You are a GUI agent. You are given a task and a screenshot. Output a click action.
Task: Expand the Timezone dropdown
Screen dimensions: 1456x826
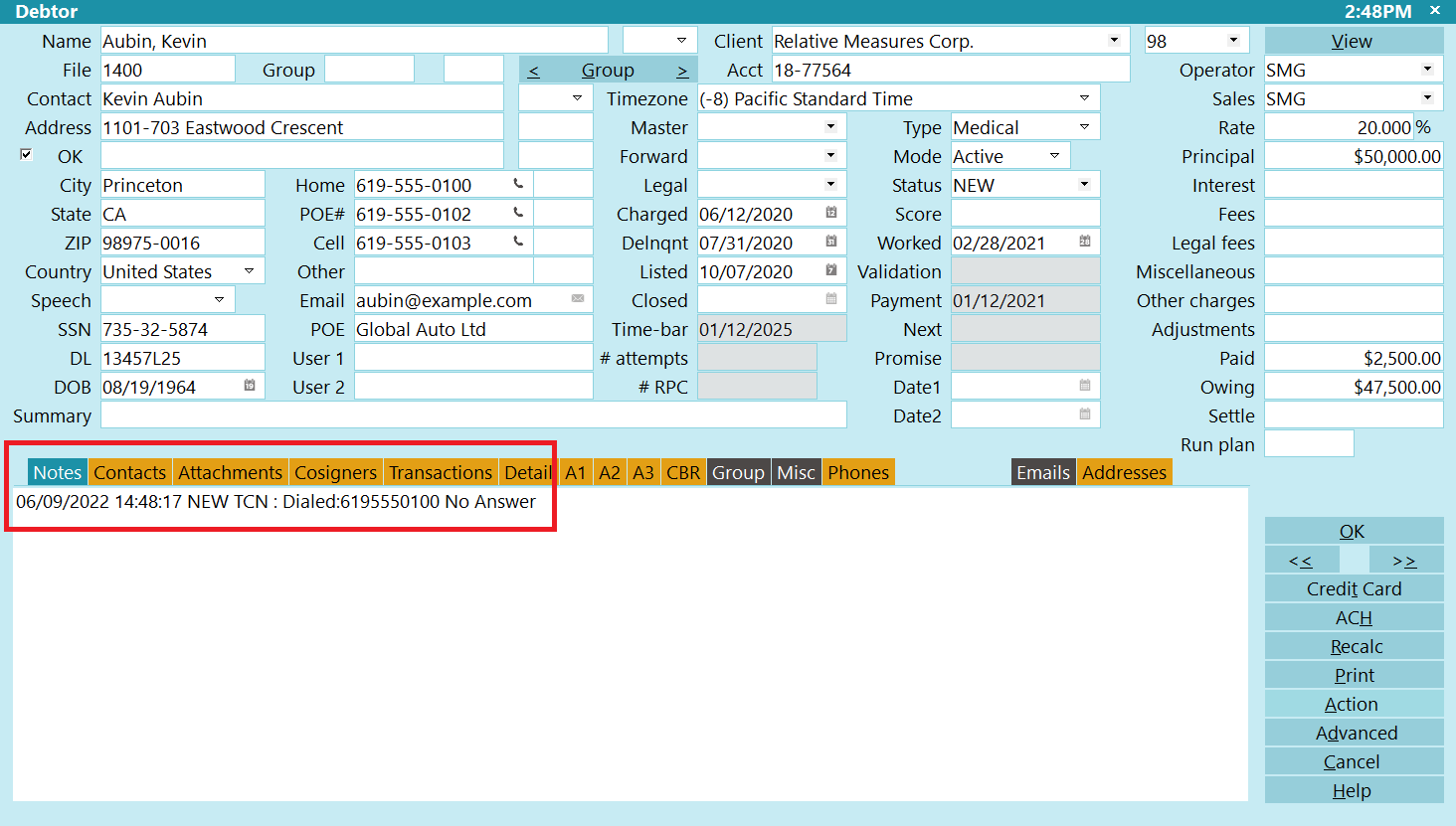click(1084, 98)
